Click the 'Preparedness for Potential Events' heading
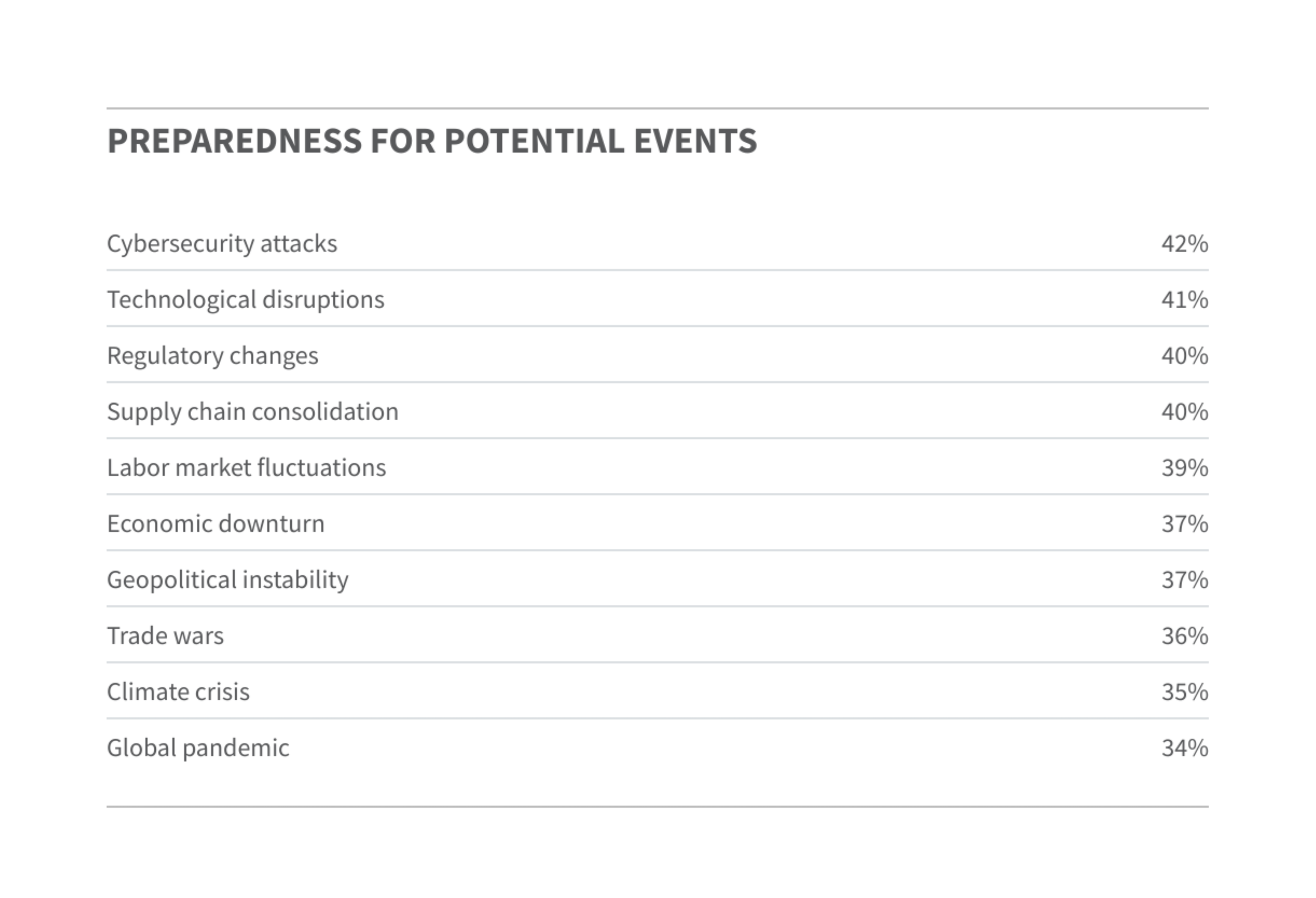 point(432,140)
